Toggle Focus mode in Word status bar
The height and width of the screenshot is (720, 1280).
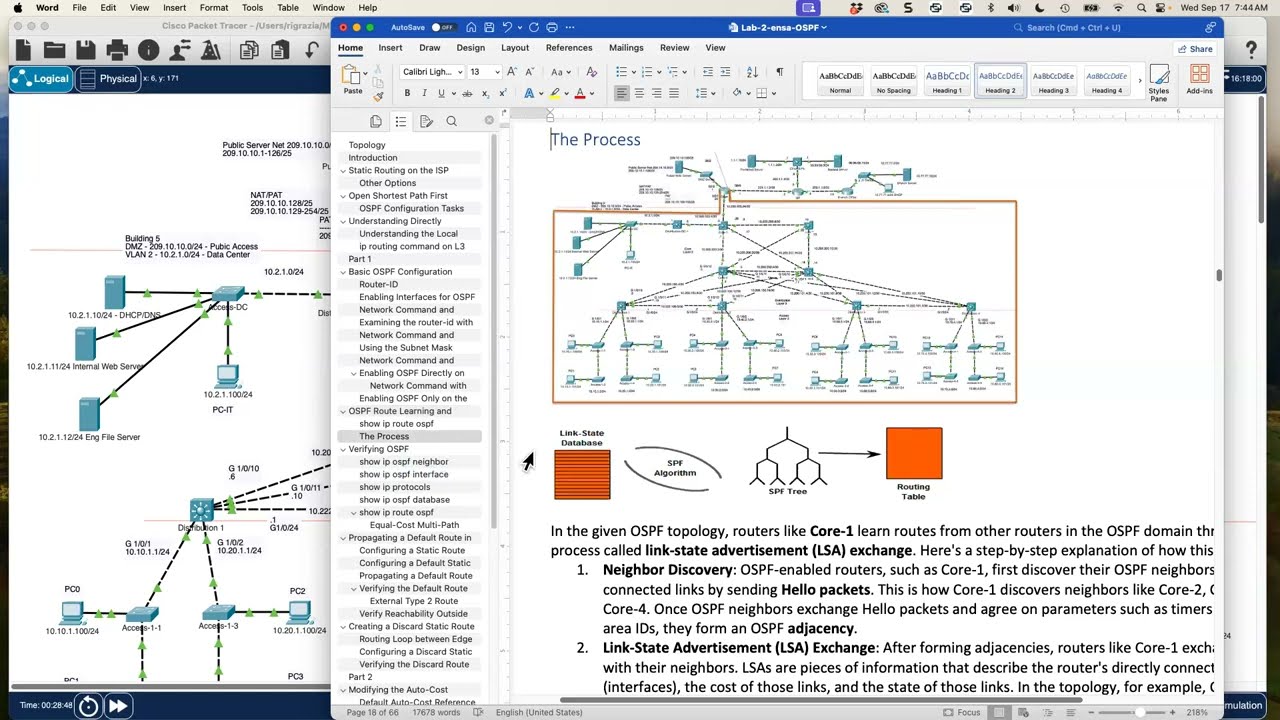click(x=961, y=712)
